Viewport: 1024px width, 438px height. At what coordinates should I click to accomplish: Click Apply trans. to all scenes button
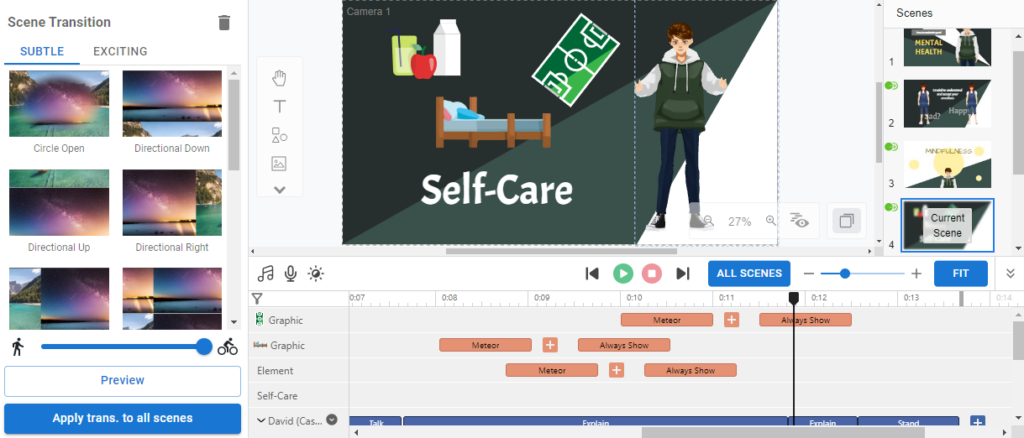click(122, 418)
